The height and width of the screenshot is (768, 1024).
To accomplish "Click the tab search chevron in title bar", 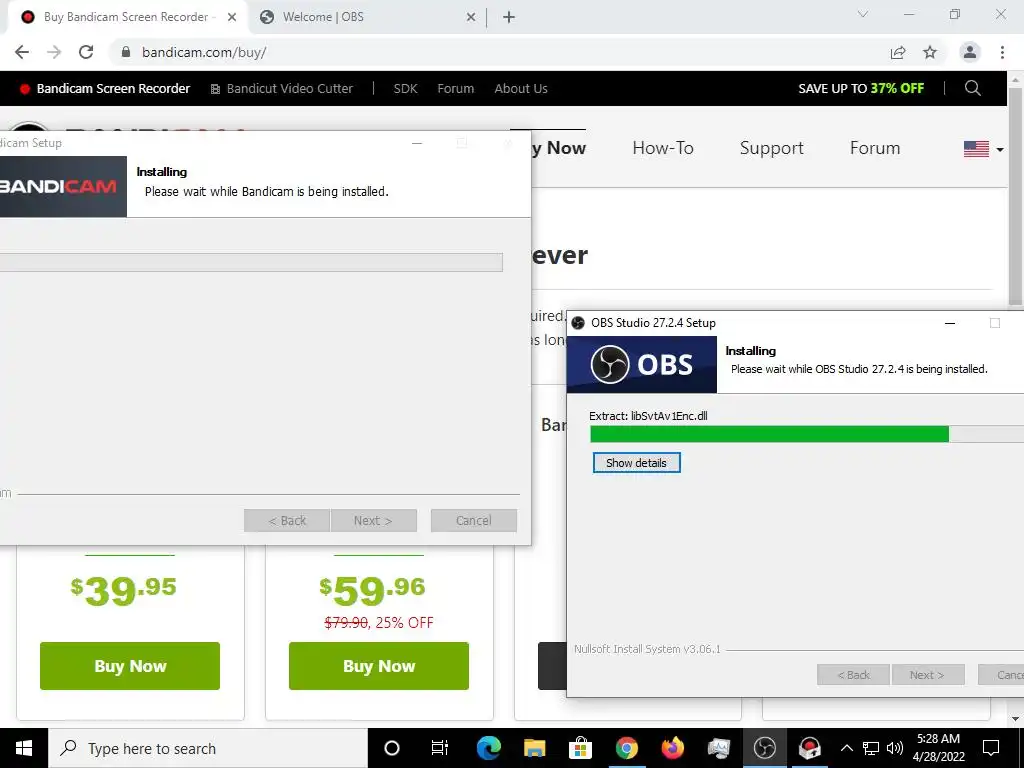I will (x=863, y=14).
